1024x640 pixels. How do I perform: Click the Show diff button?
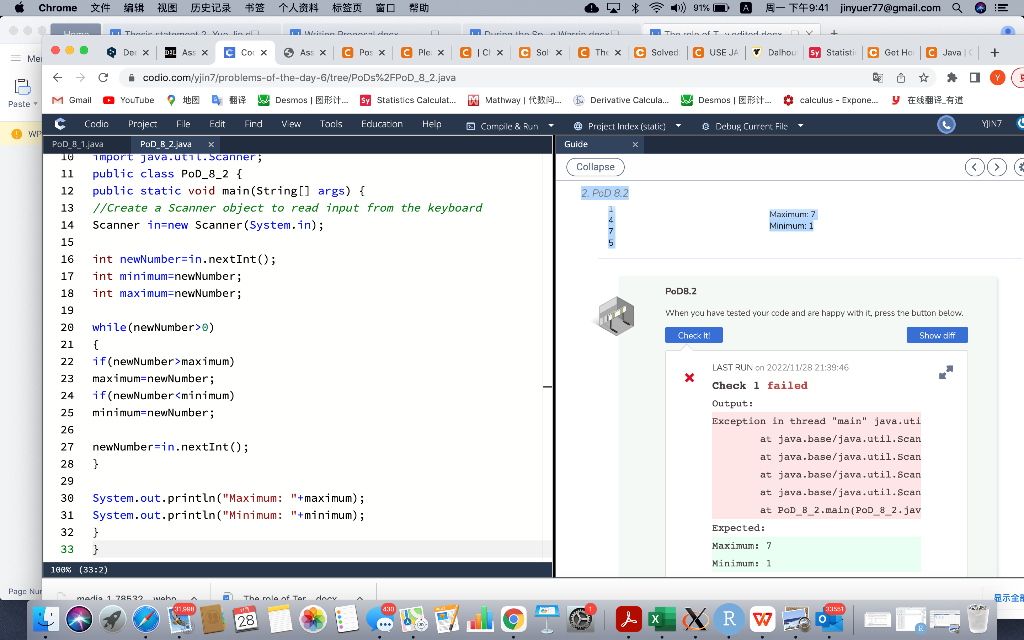click(936, 335)
